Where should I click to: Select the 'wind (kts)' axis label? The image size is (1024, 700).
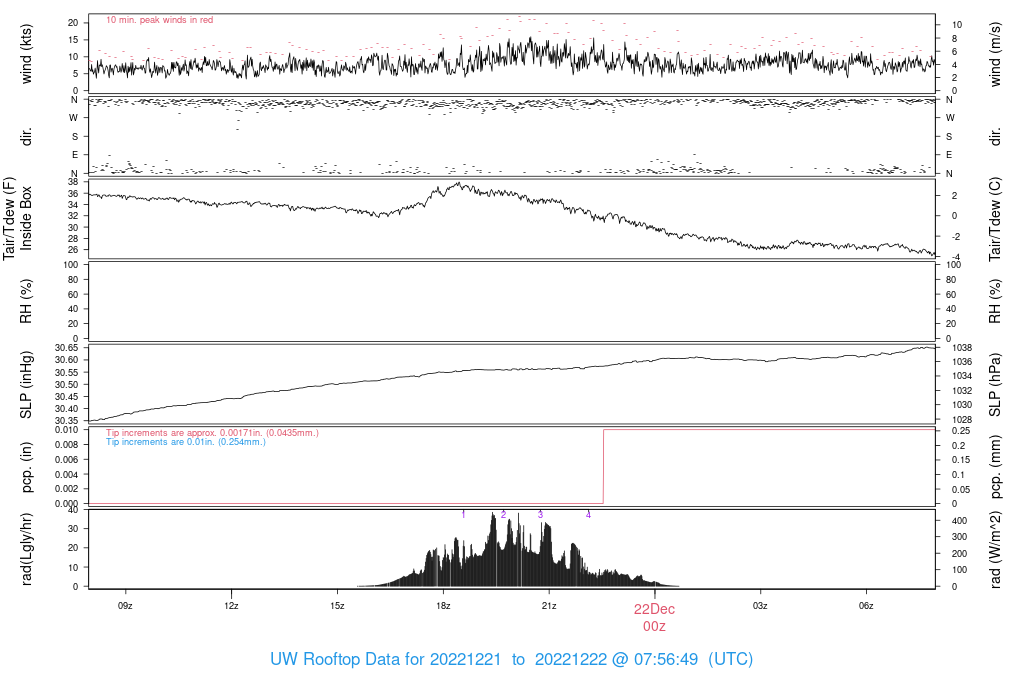26,54
